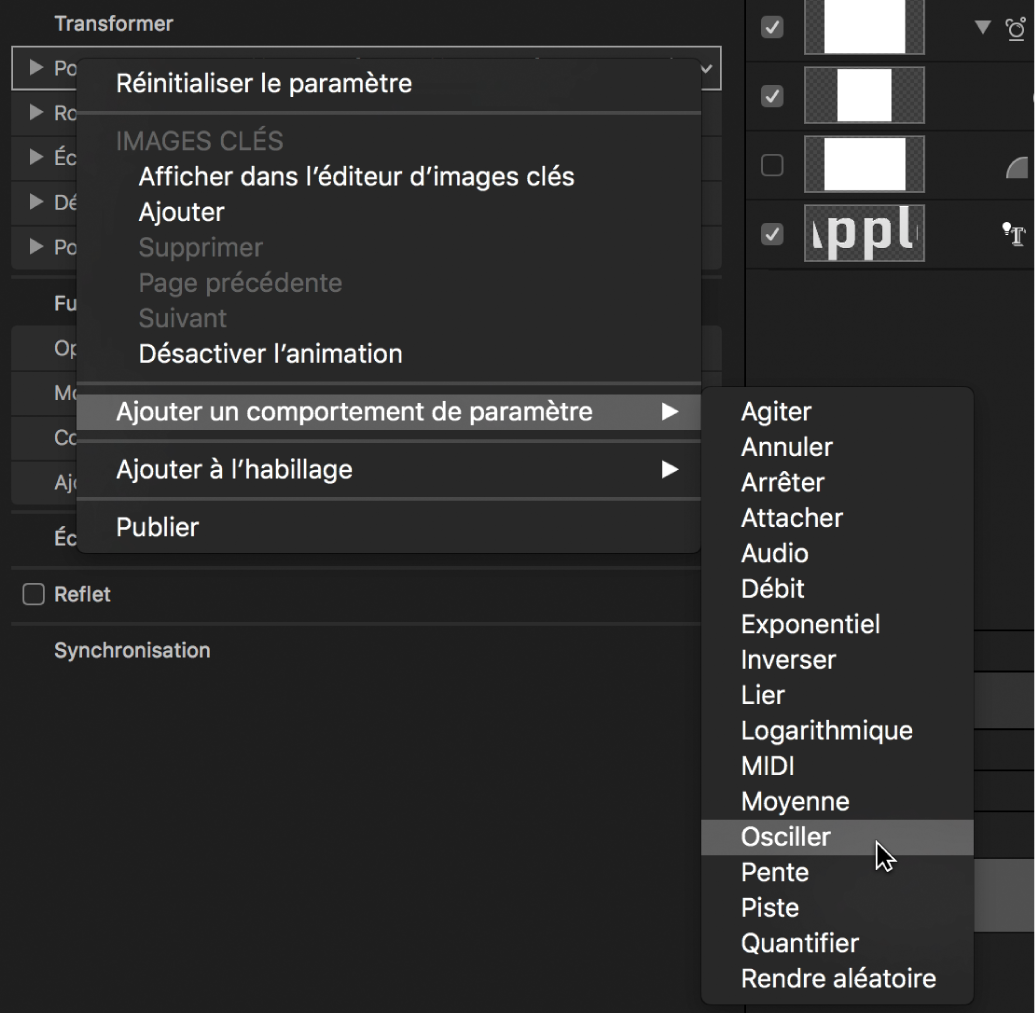Screen dimensions: 1035x1013
Task: Enable the visibility checkbox of the third layer
Action: (x=770, y=165)
